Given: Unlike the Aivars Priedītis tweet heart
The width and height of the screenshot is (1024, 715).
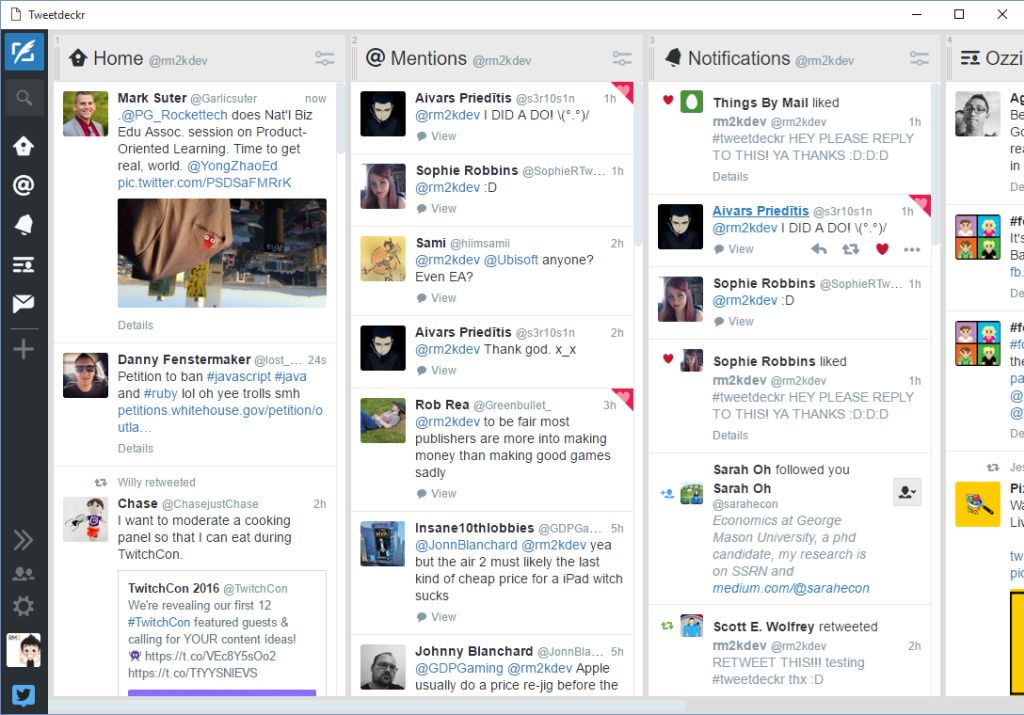Looking at the screenshot, I should point(881,249).
